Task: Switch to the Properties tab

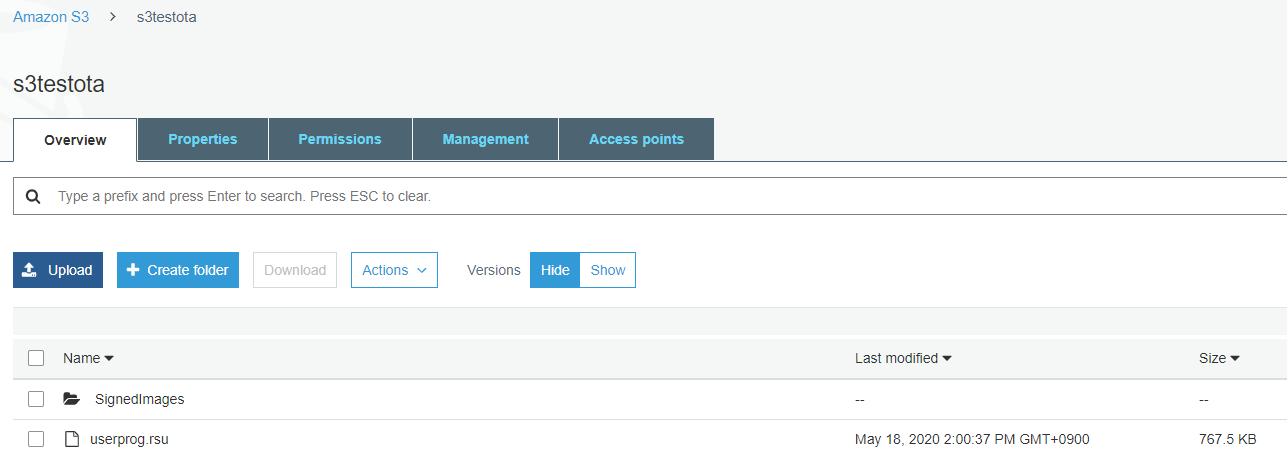Action: [202, 139]
